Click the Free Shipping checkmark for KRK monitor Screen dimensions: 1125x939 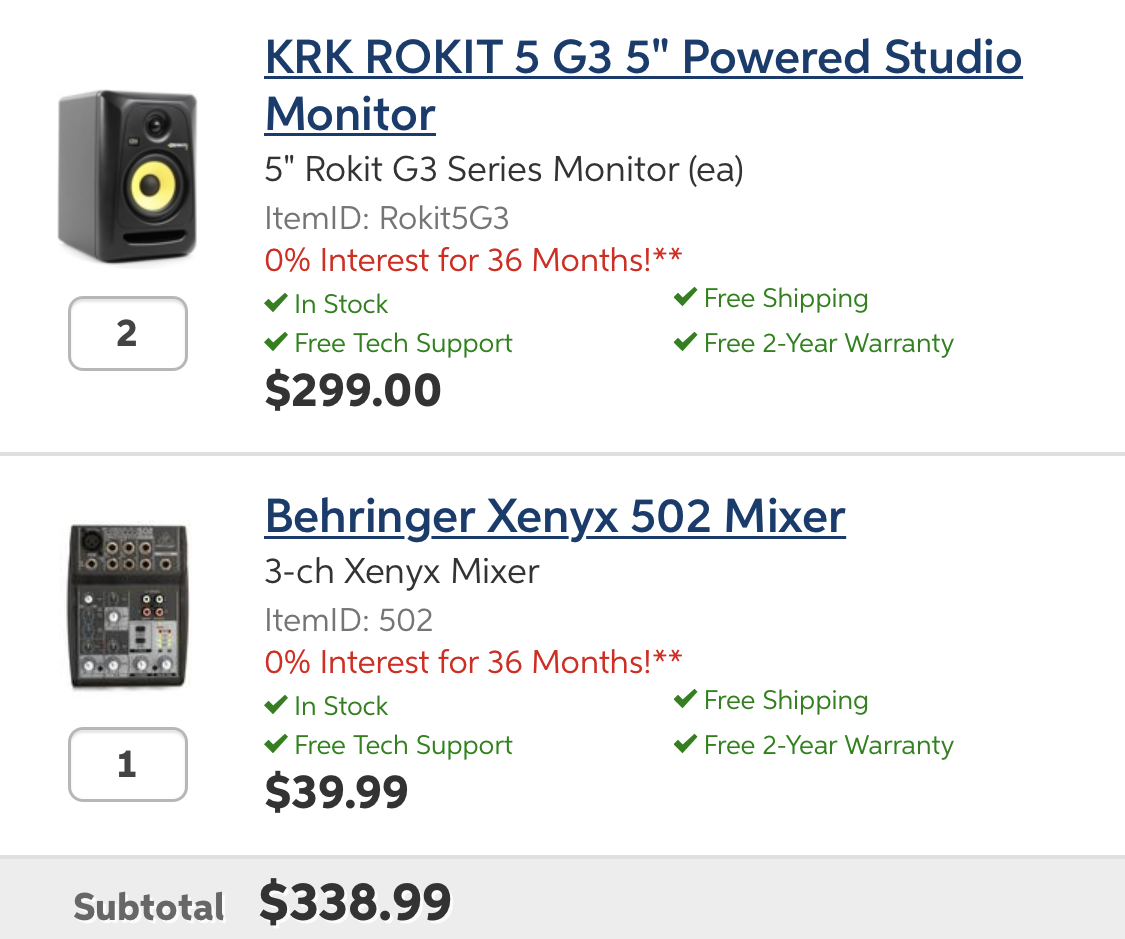pos(685,298)
